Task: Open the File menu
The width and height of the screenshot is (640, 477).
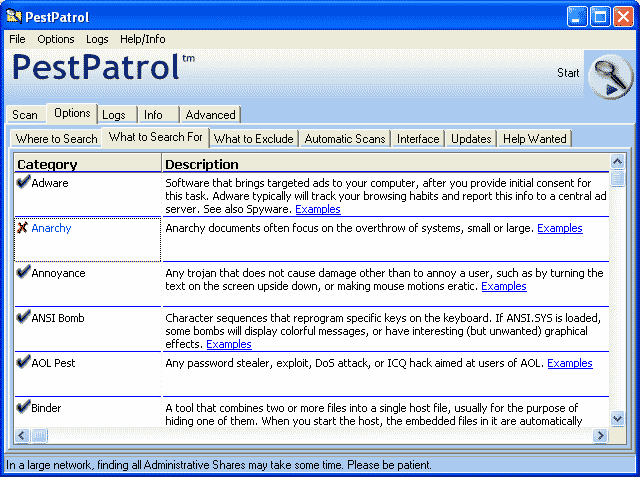Action: tap(17, 39)
